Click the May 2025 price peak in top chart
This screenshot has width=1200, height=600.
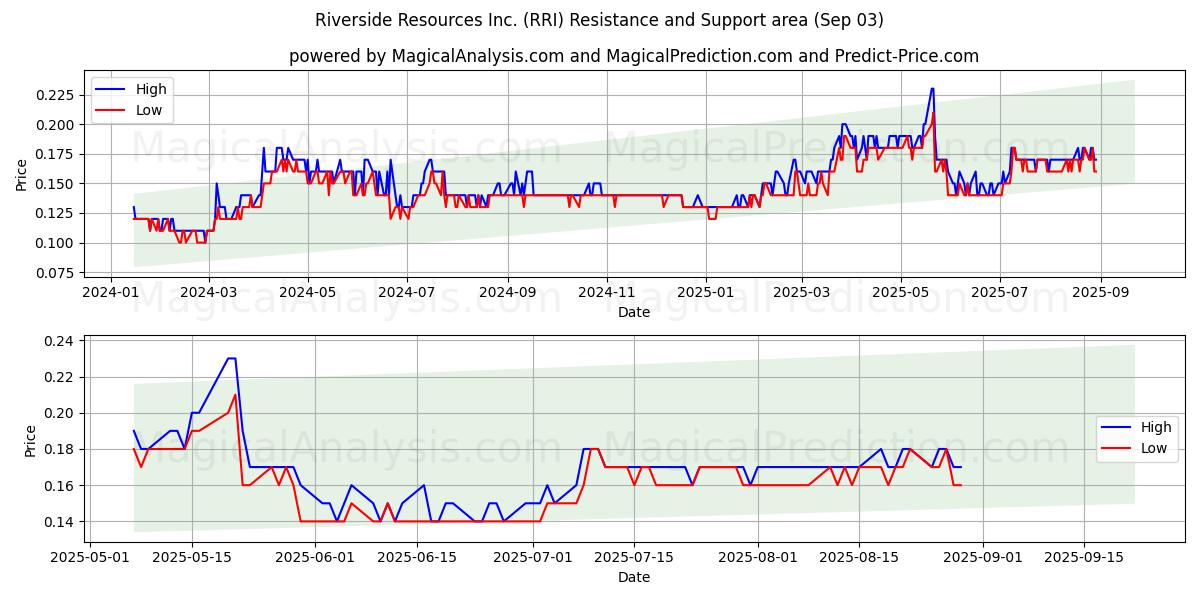click(x=932, y=89)
